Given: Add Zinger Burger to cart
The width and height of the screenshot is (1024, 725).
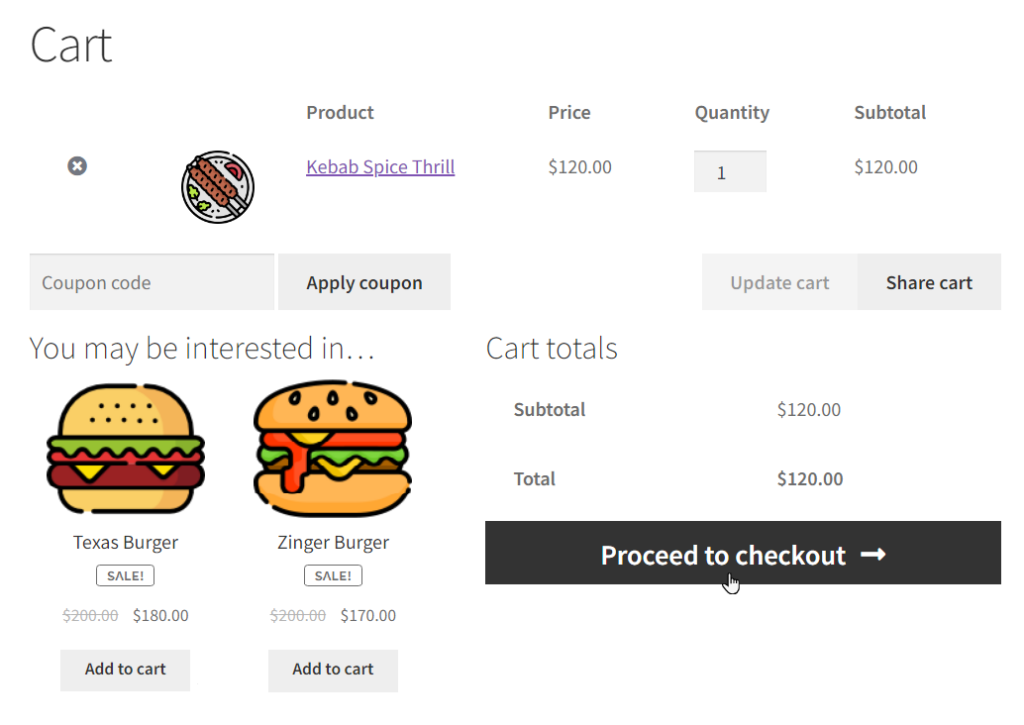Looking at the screenshot, I should point(333,669).
